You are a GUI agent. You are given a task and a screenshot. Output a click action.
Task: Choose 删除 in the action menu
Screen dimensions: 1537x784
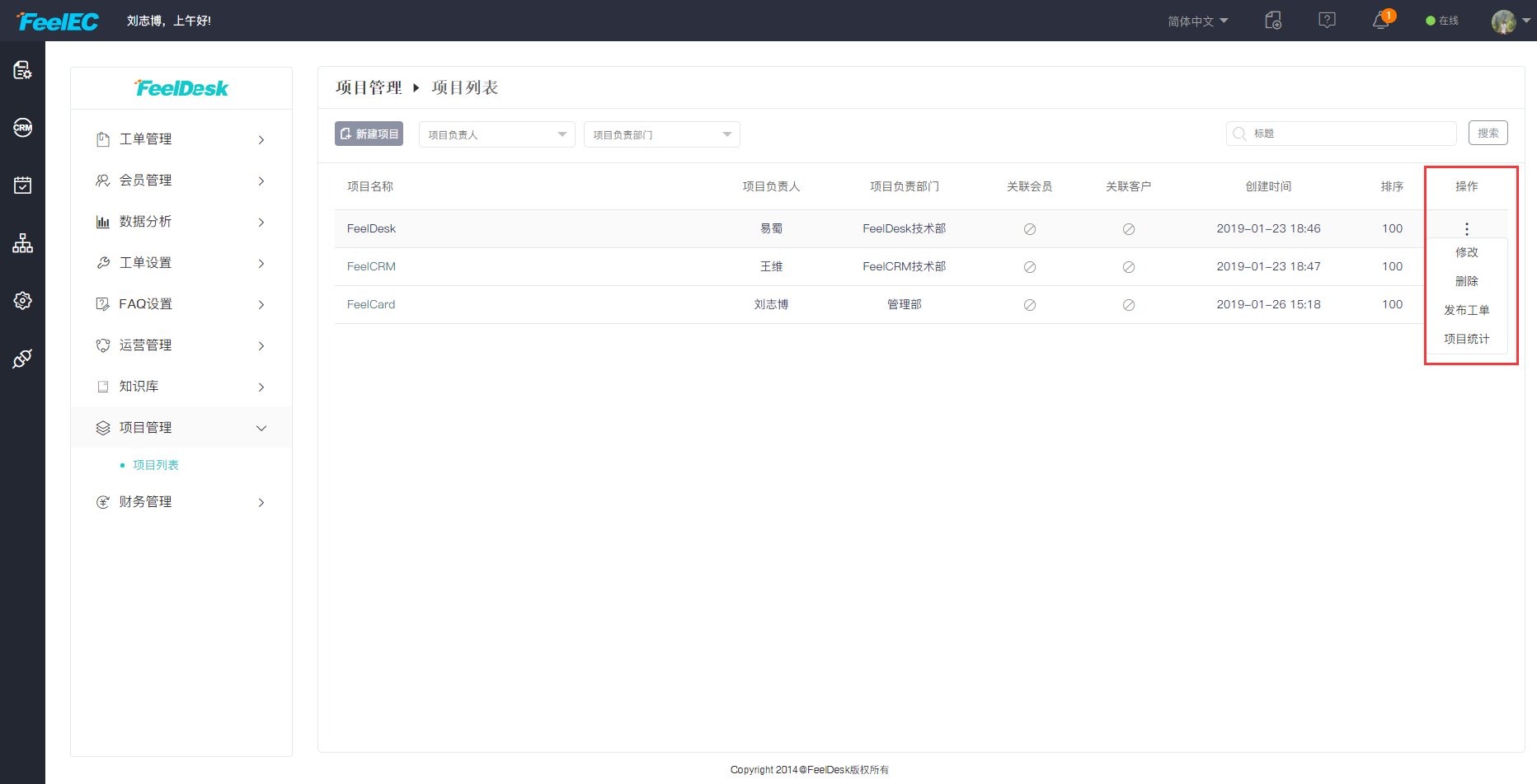click(1467, 281)
